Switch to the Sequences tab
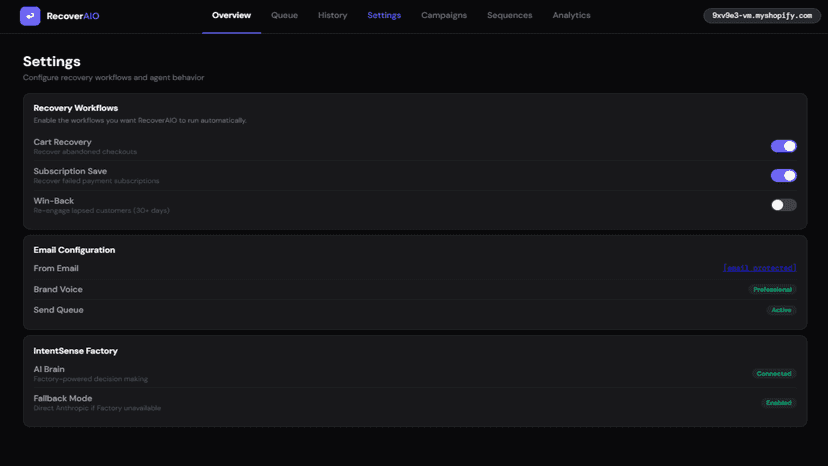 pos(510,15)
